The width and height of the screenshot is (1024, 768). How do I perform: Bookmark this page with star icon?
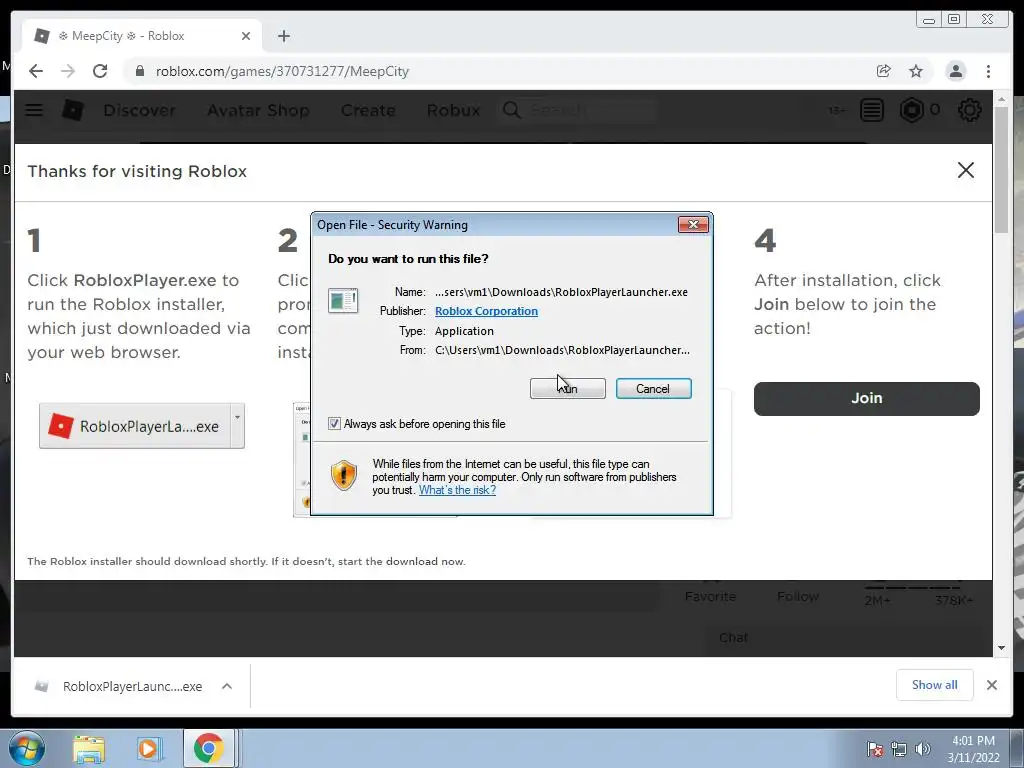(x=916, y=71)
